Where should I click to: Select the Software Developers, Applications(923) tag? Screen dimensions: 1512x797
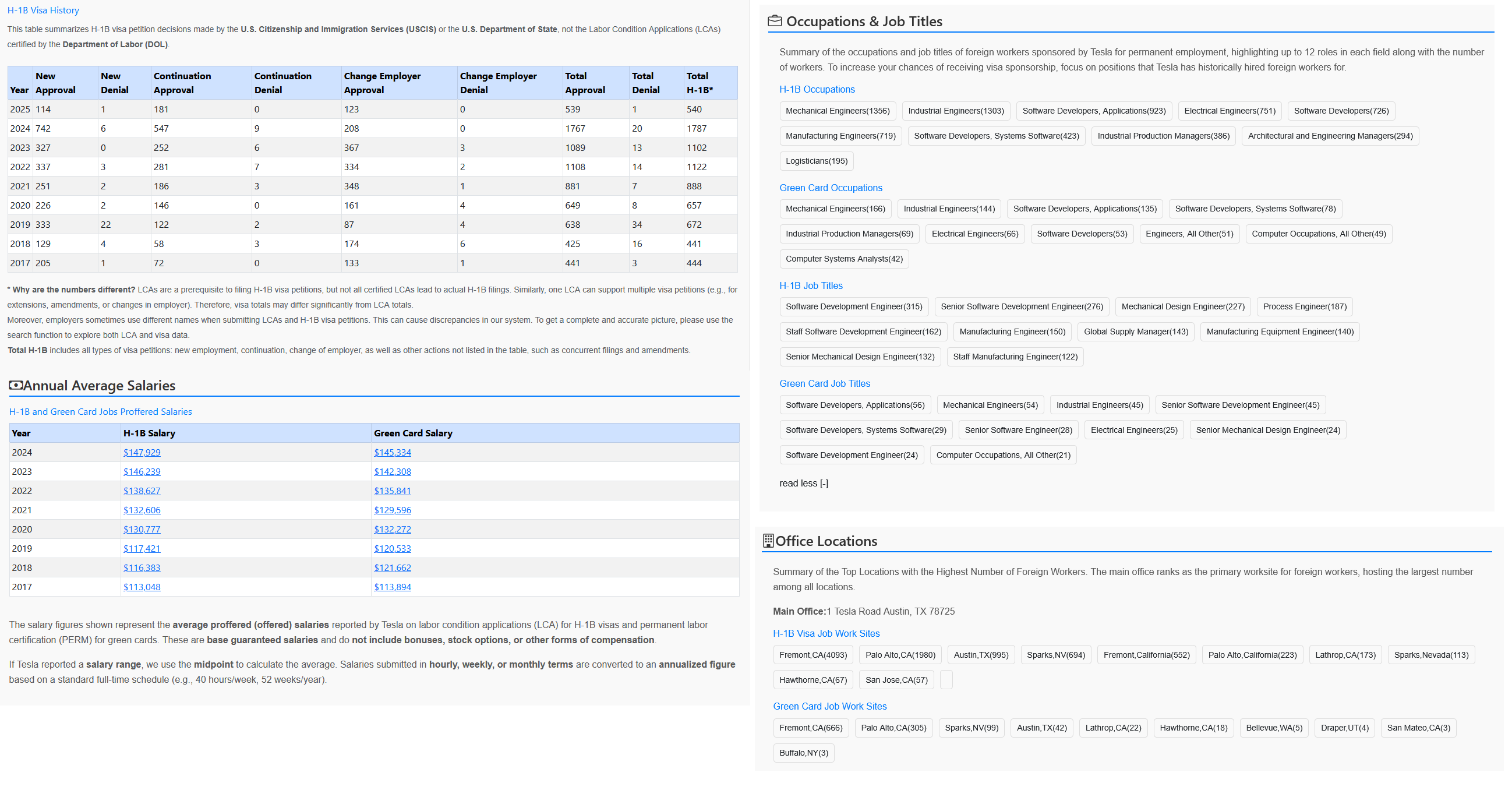(1094, 111)
